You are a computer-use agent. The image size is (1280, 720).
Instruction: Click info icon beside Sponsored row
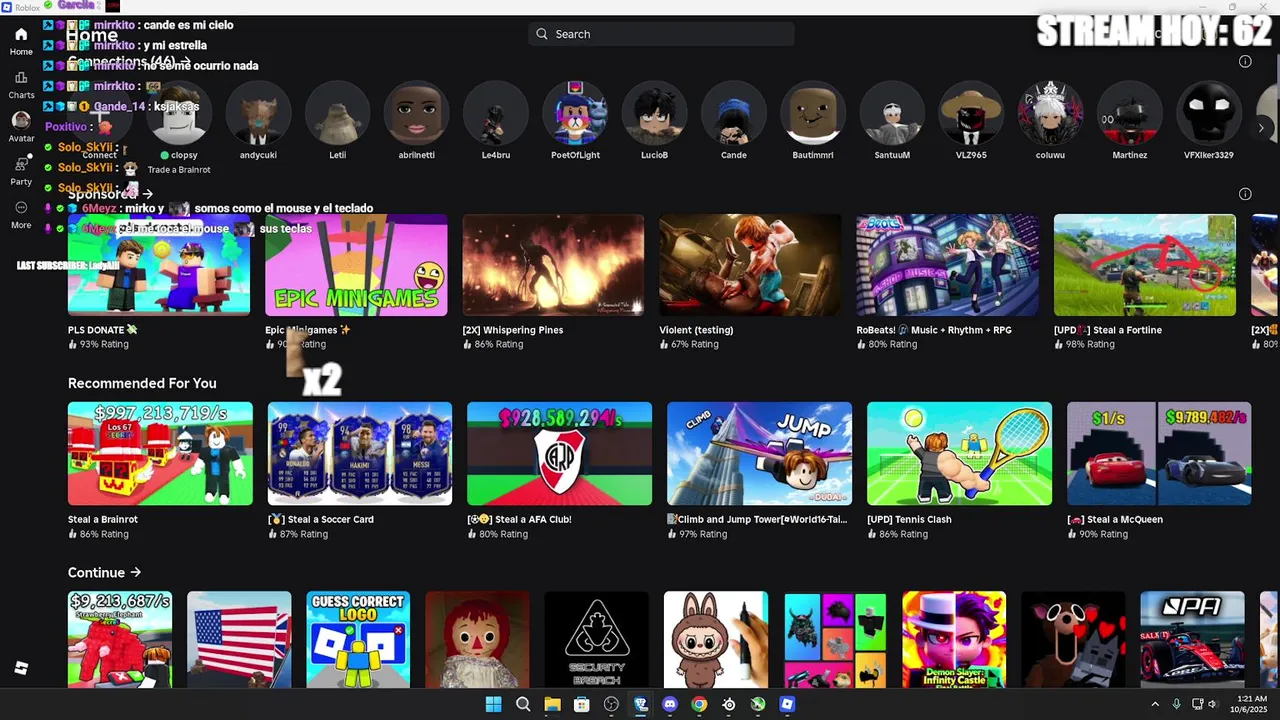pos(1245,194)
